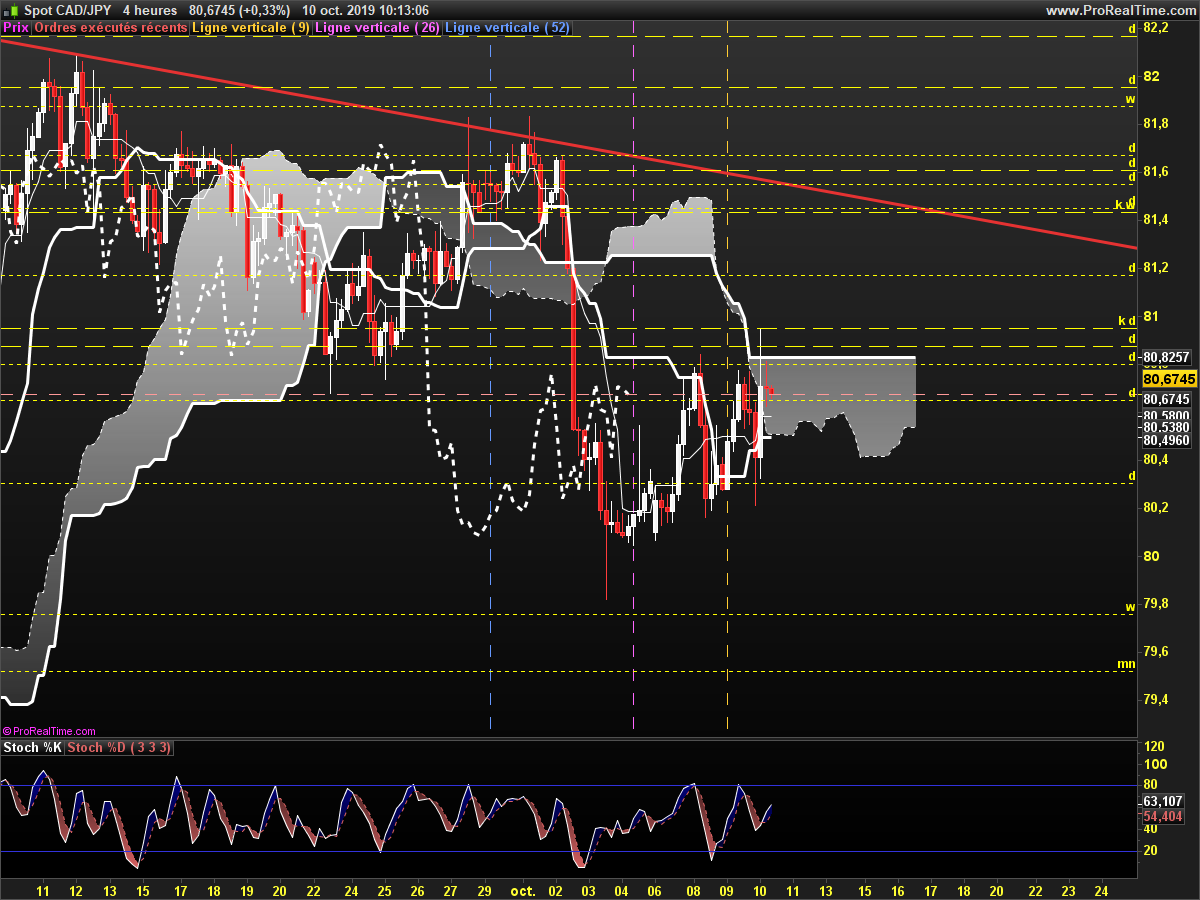Viewport: 1200px width, 900px height.
Task: Click the 04 date axis label
Action: pos(621,889)
